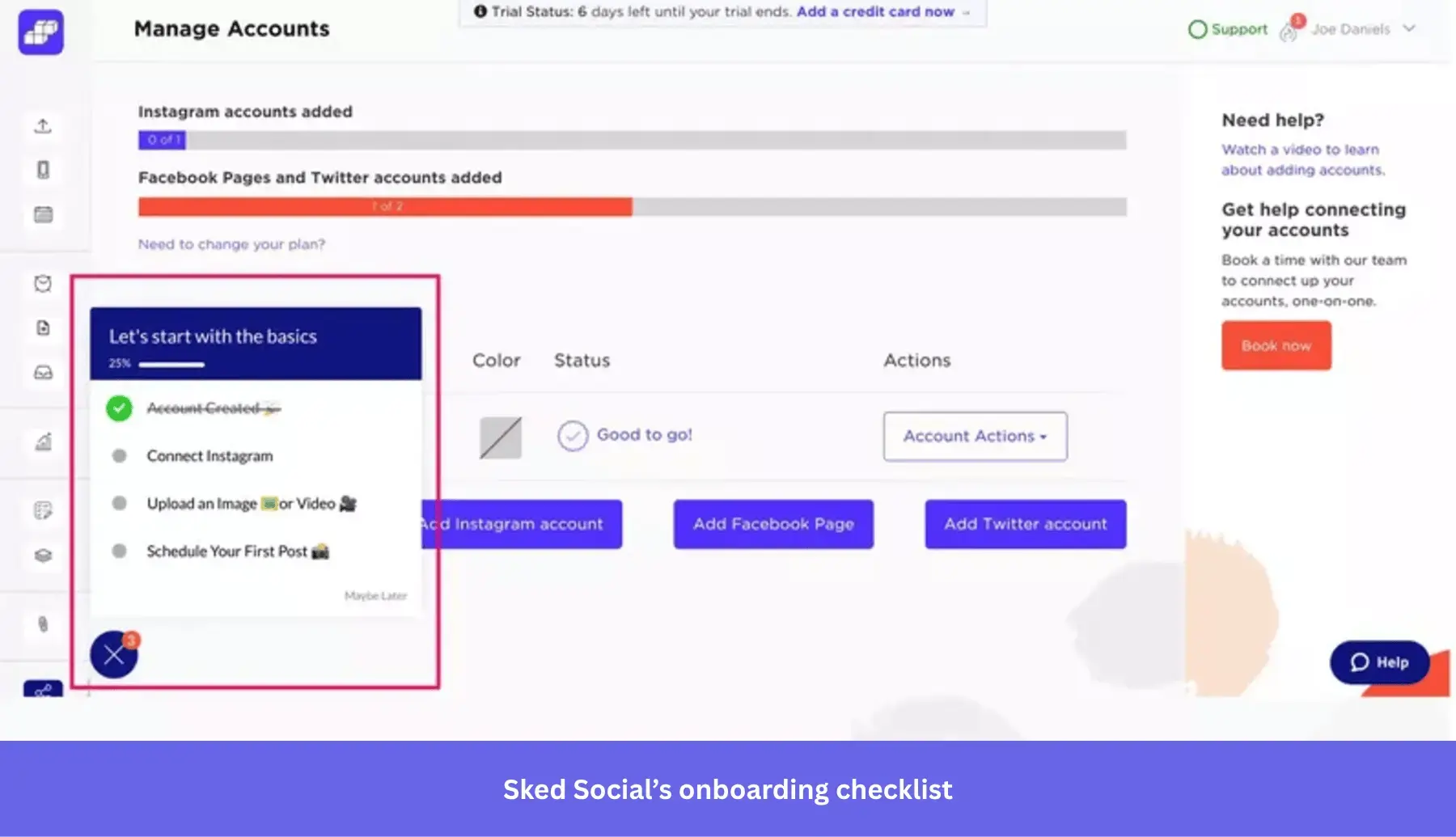
Task: Open the Sked Social logo home icon
Action: point(40,32)
